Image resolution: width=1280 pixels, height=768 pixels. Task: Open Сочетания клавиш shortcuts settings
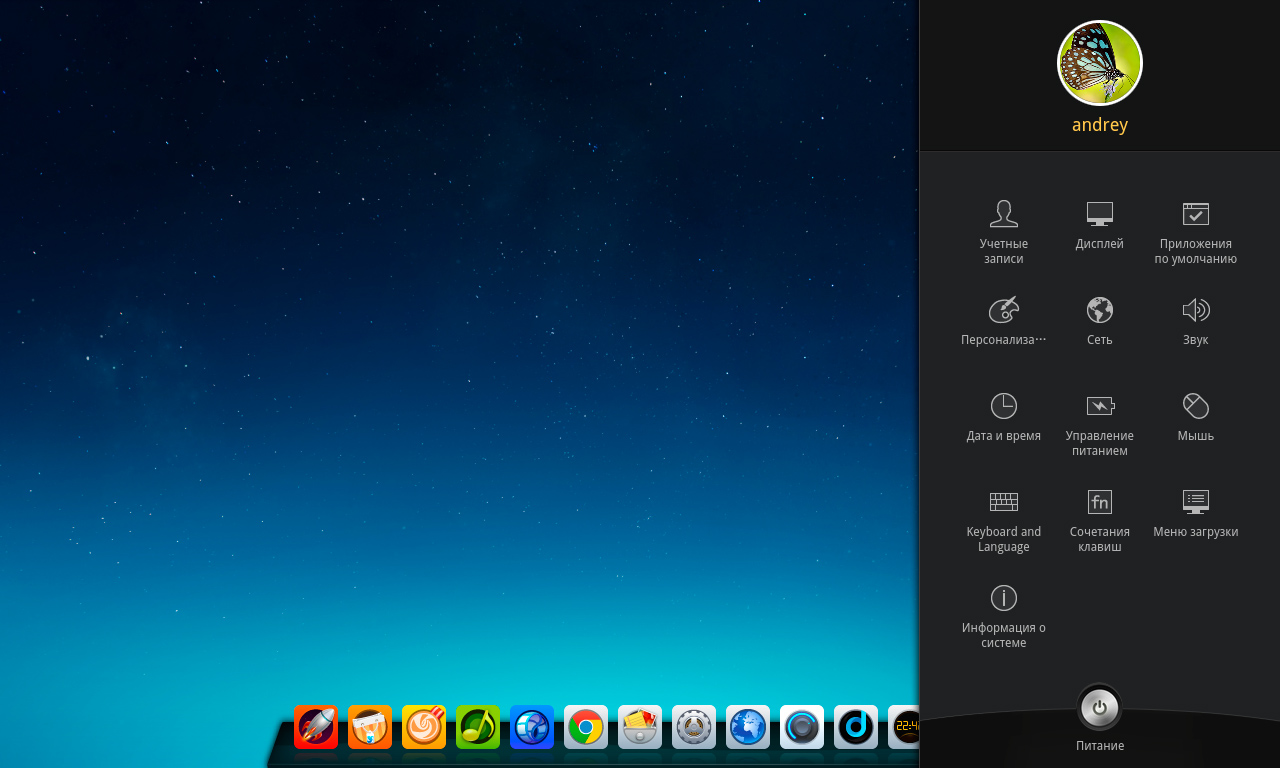(x=1099, y=518)
